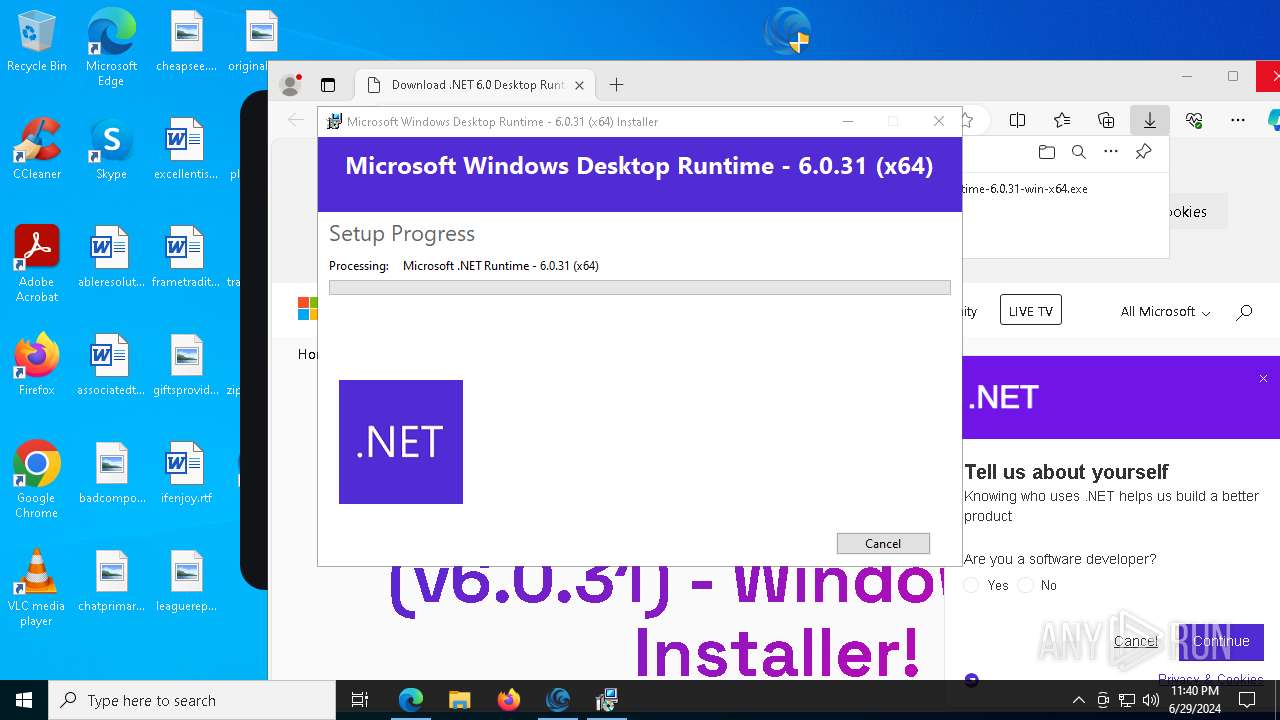Screen dimensions: 1280x720
Task: Open Google Chrome desktop shortcut
Action: tap(37, 479)
